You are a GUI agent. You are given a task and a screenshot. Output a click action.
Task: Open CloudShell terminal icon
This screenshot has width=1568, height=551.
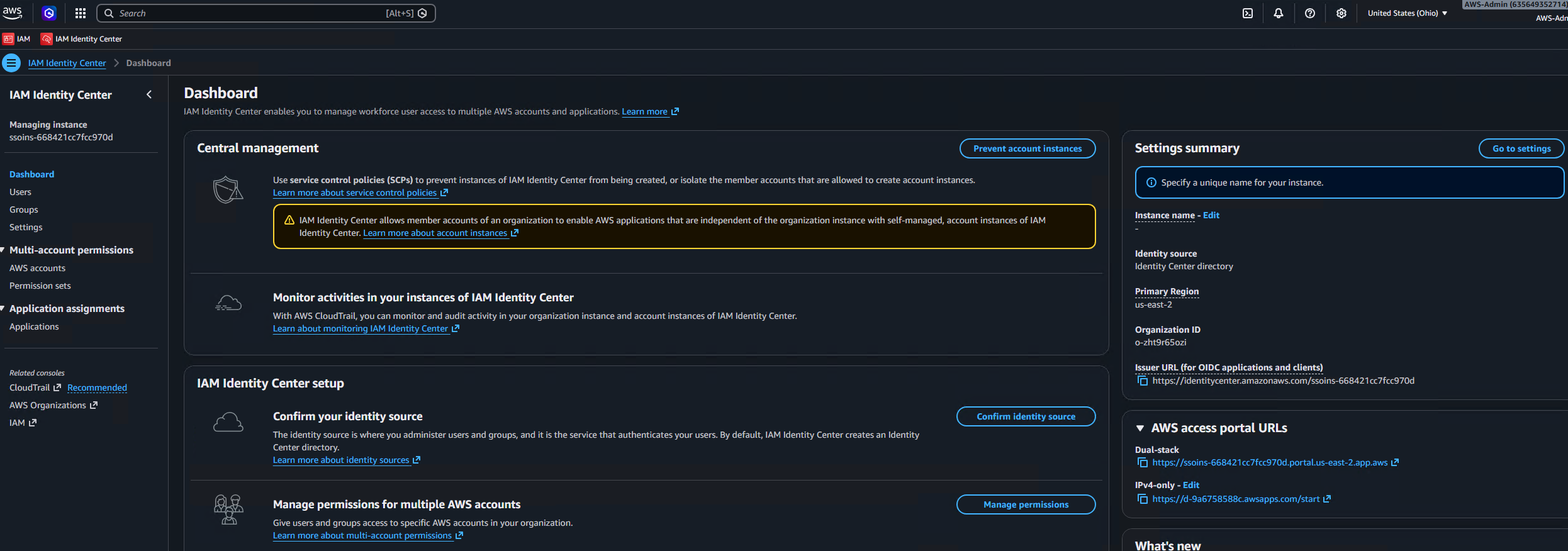pyautogui.click(x=1248, y=13)
